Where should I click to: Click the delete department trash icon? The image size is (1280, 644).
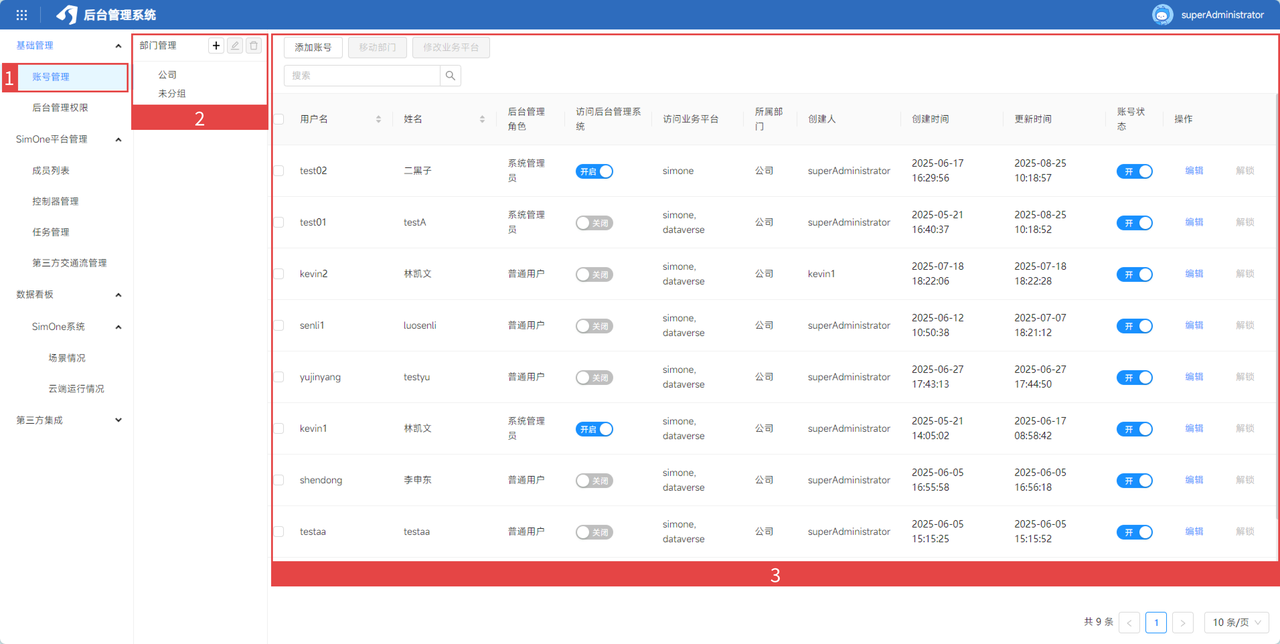tap(254, 46)
